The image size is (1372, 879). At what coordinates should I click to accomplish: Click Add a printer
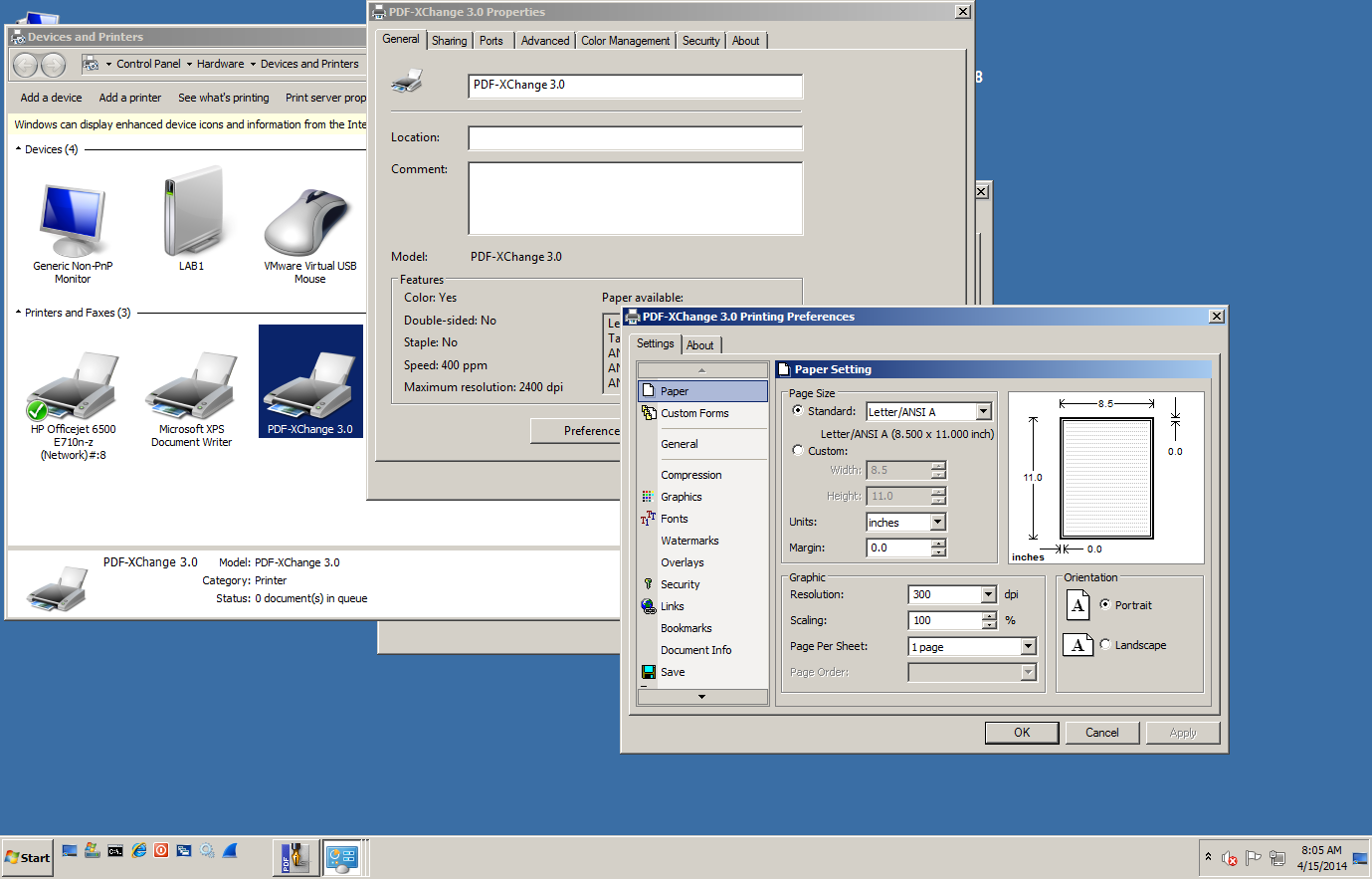click(x=129, y=98)
